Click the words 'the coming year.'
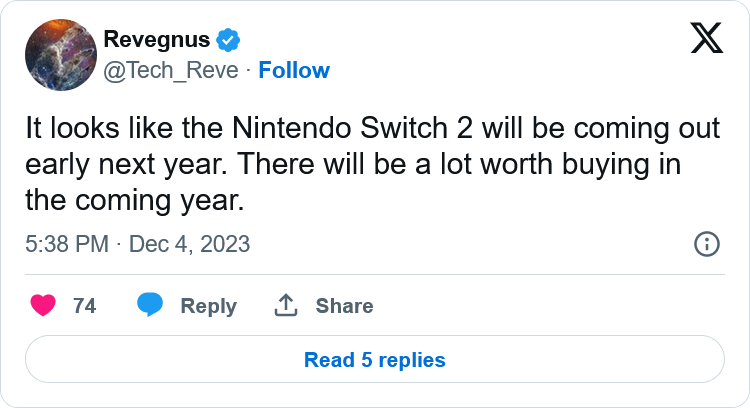Image resolution: width=750 pixels, height=408 pixels. point(135,200)
